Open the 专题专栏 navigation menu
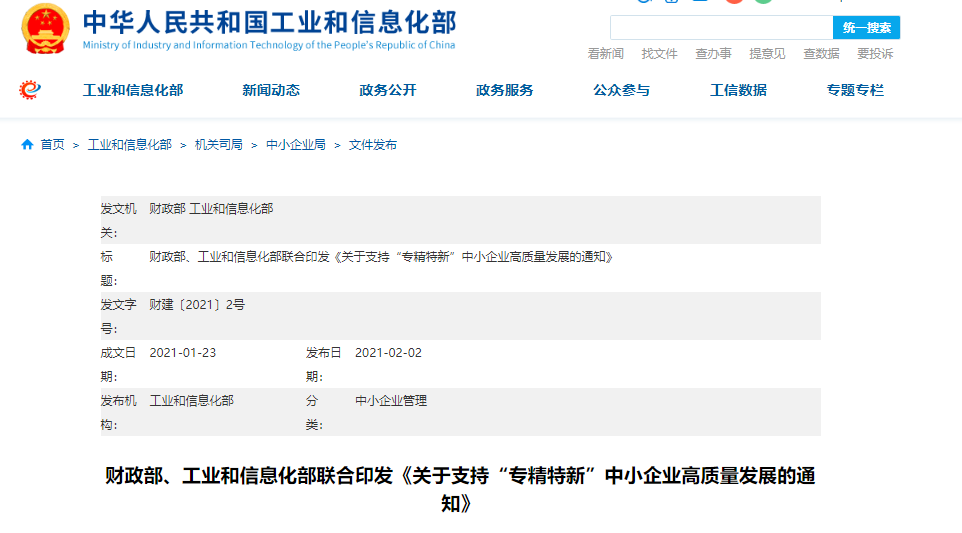Screen dimensions: 962x533 (x=855, y=90)
